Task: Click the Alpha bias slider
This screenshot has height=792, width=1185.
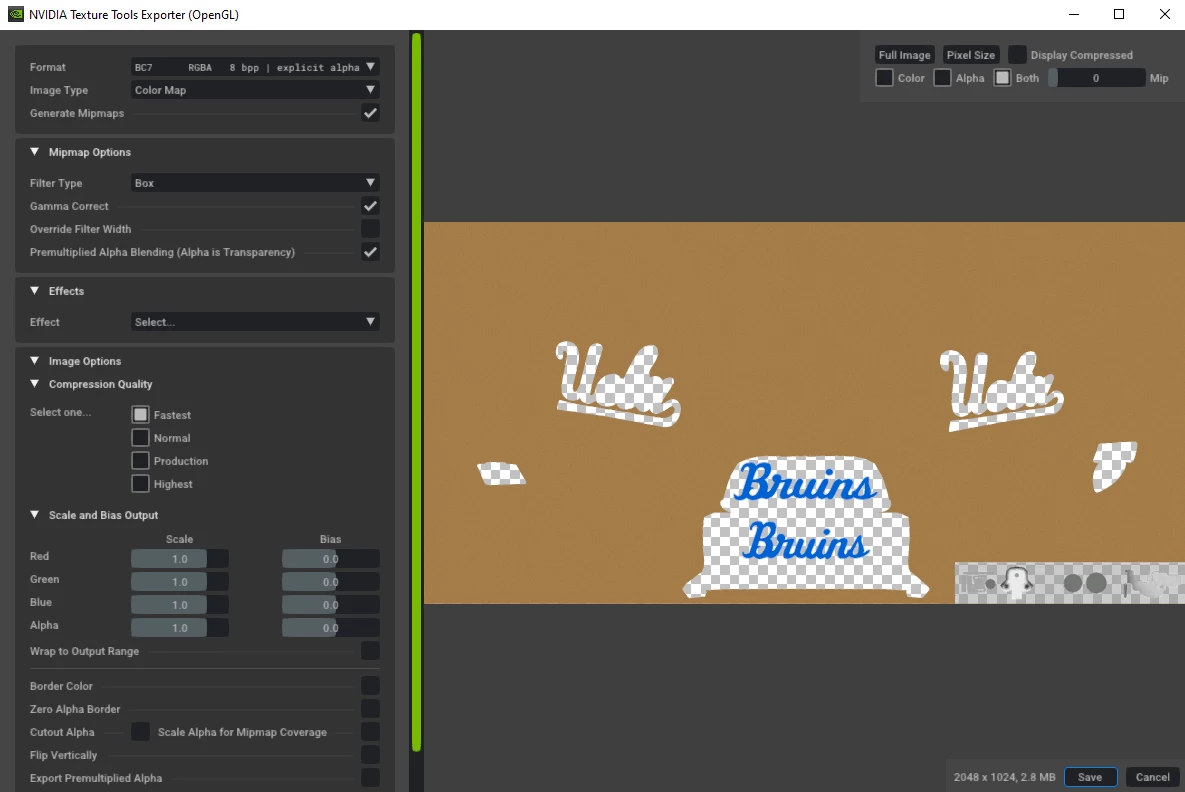Action: tap(331, 628)
